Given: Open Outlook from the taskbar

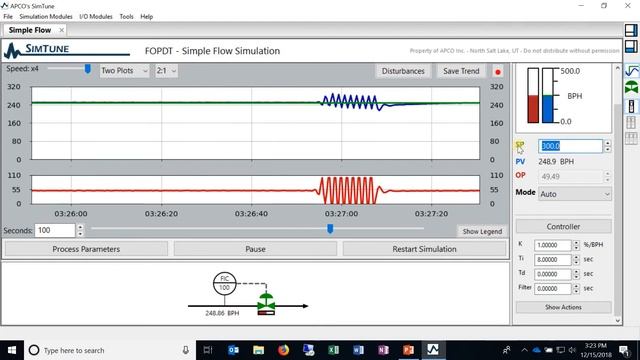Looking at the screenshot, I should click(x=233, y=350).
